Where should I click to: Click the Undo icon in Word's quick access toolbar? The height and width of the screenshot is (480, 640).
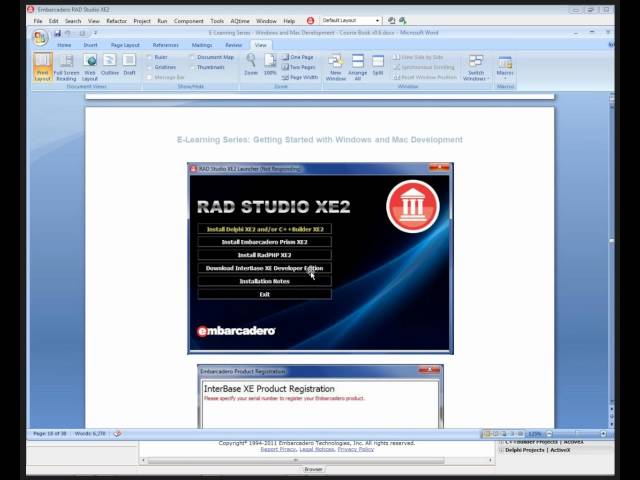pos(68,33)
